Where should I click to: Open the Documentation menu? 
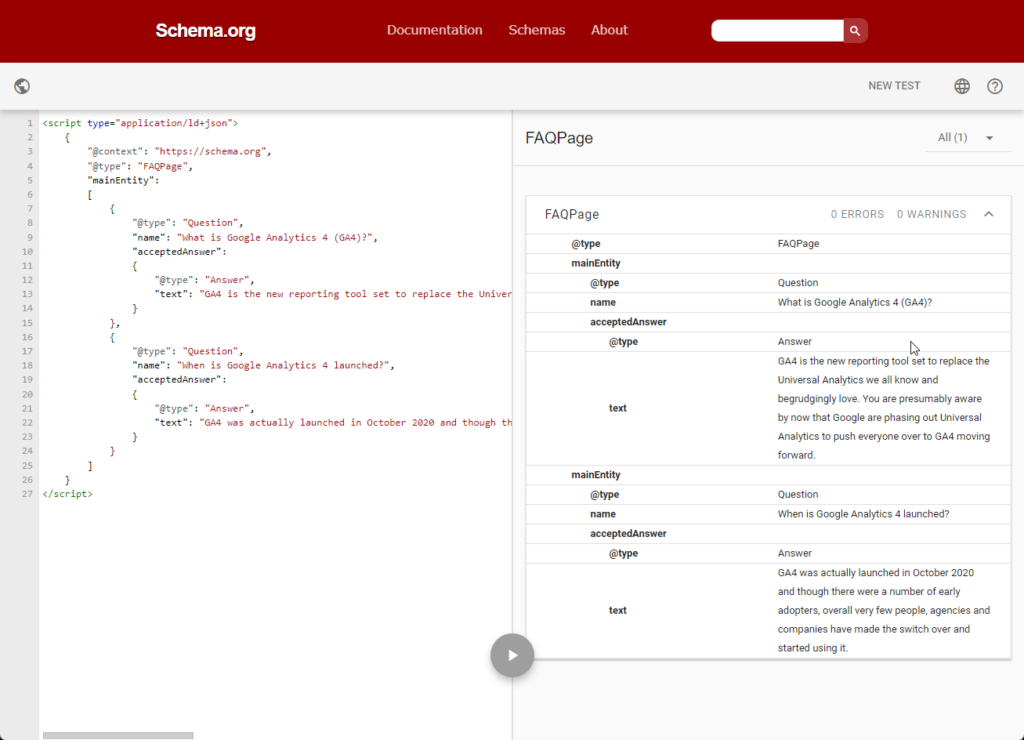tap(434, 30)
